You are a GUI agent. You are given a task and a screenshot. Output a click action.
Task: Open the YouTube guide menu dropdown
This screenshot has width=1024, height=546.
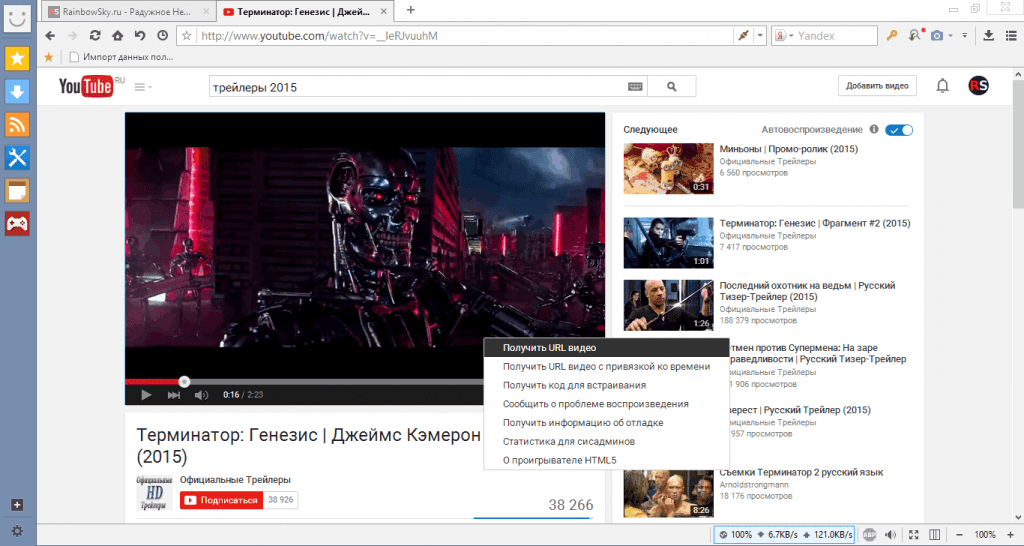click(x=143, y=87)
